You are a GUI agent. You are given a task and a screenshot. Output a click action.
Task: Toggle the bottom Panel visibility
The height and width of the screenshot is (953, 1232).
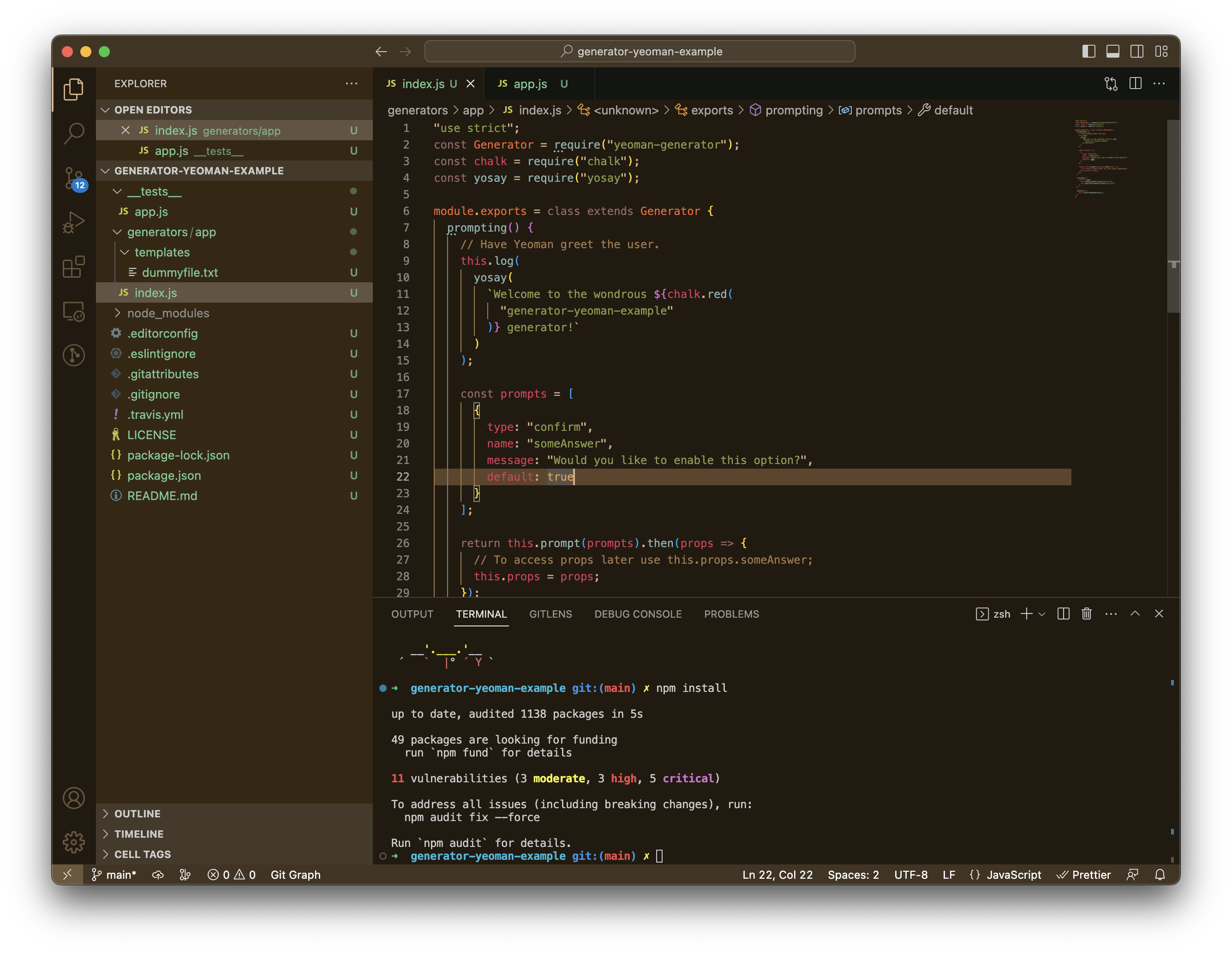[x=1112, y=51]
